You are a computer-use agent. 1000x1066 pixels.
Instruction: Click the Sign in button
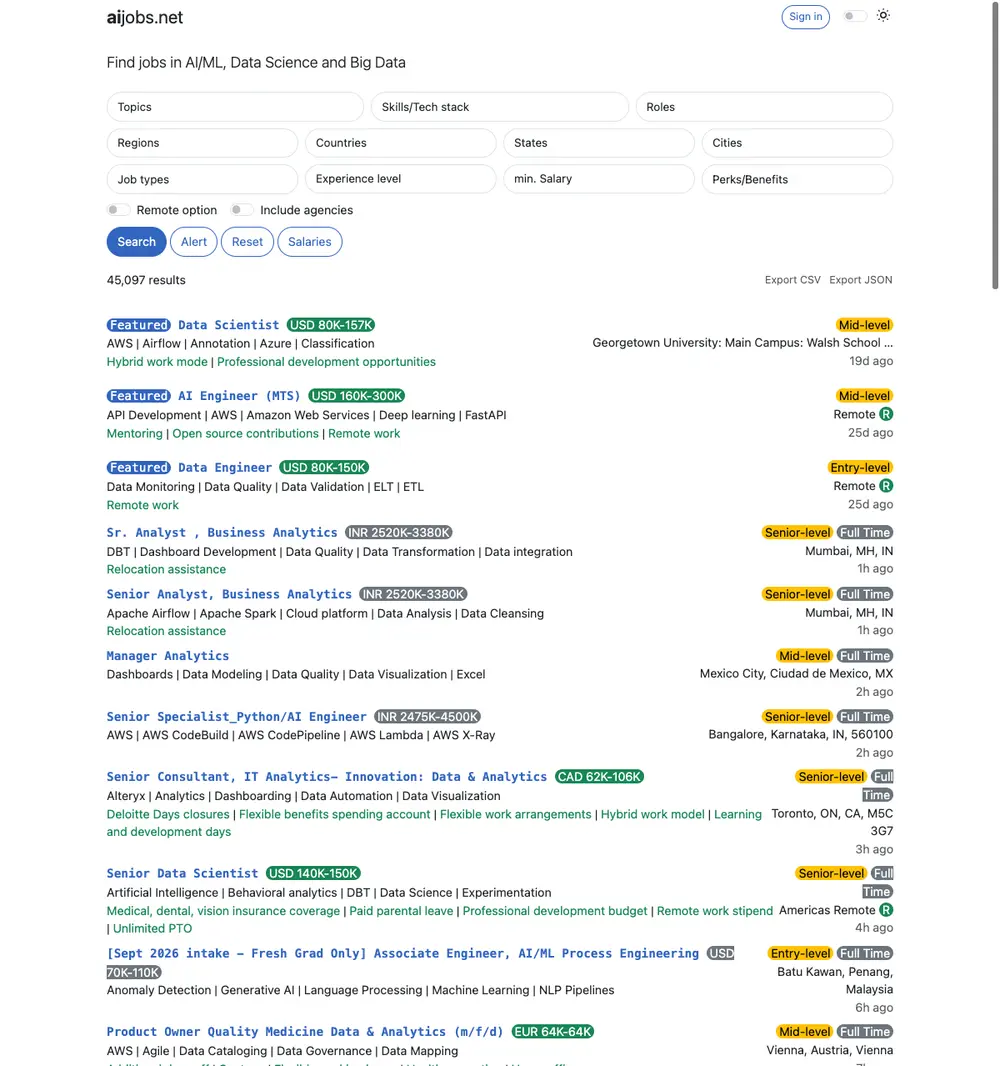click(805, 17)
